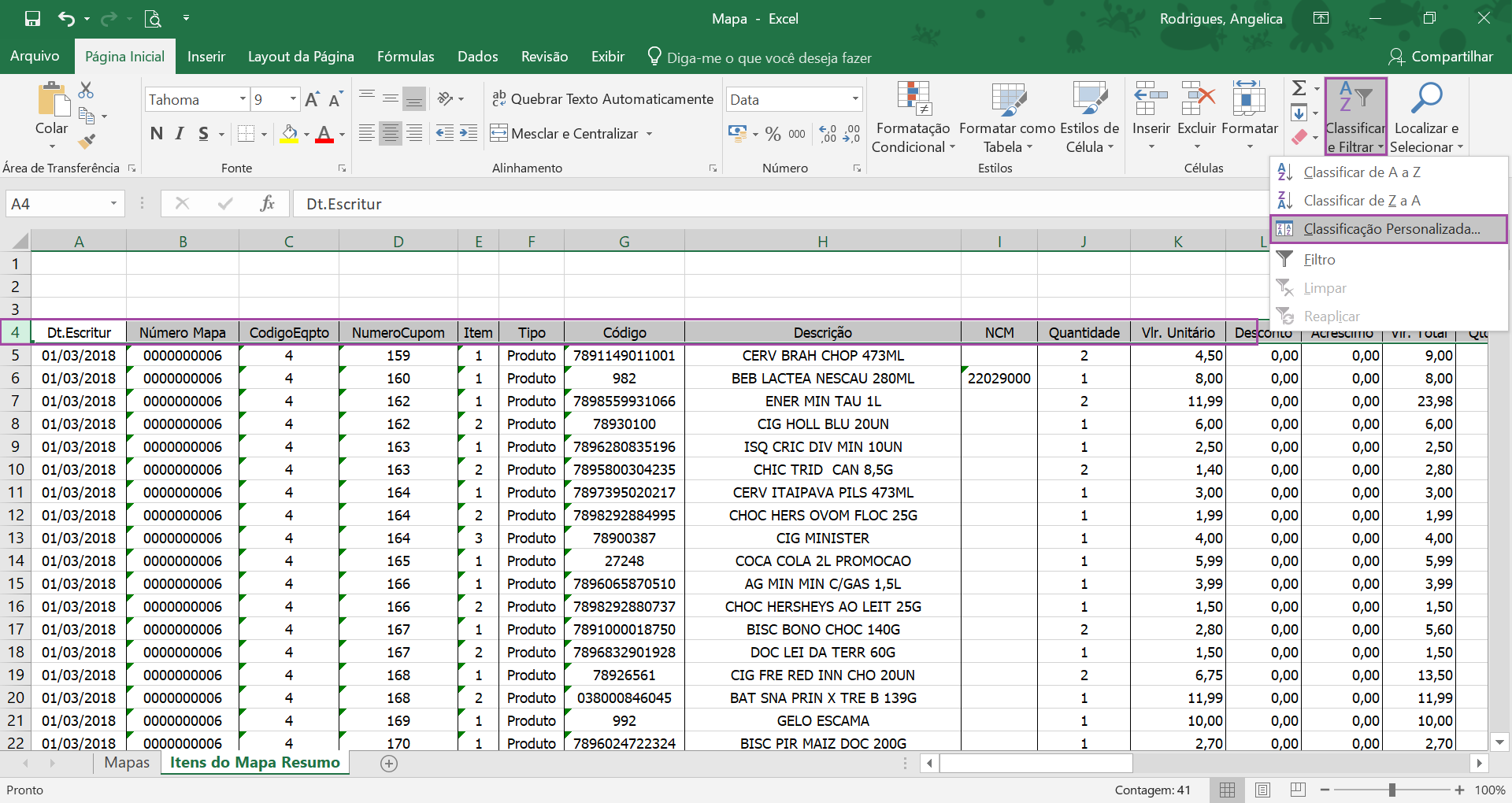Open the Tahoma font name dropdown

point(243,99)
